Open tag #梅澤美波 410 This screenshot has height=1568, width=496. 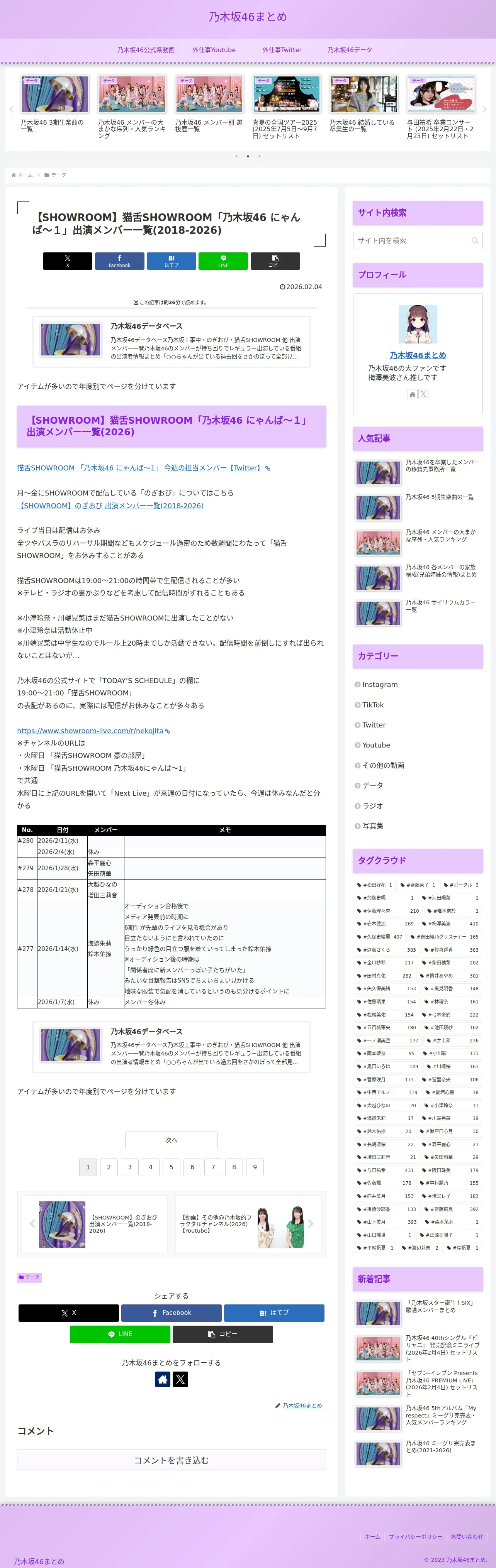(450, 924)
